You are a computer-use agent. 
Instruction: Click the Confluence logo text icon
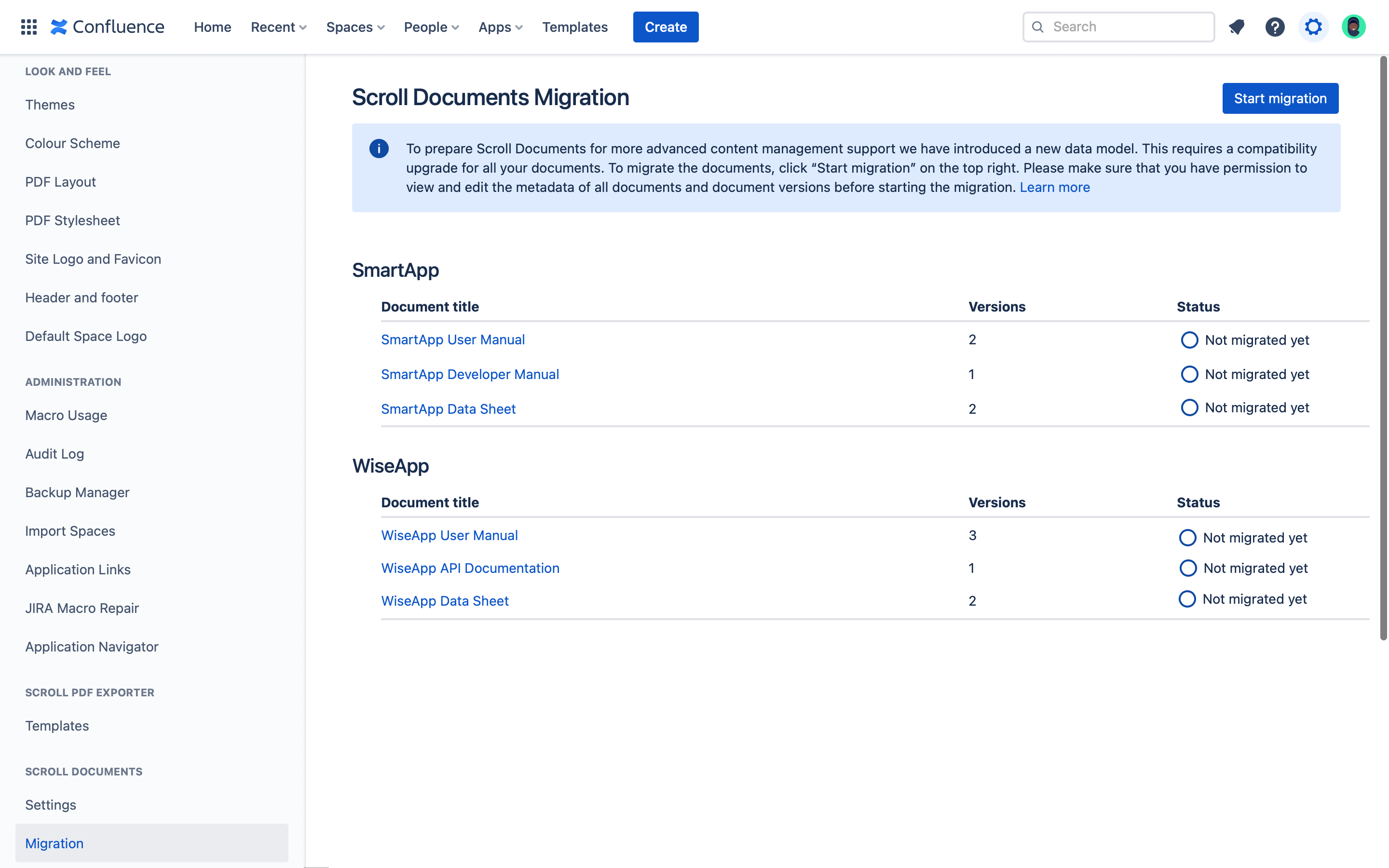(x=107, y=26)
